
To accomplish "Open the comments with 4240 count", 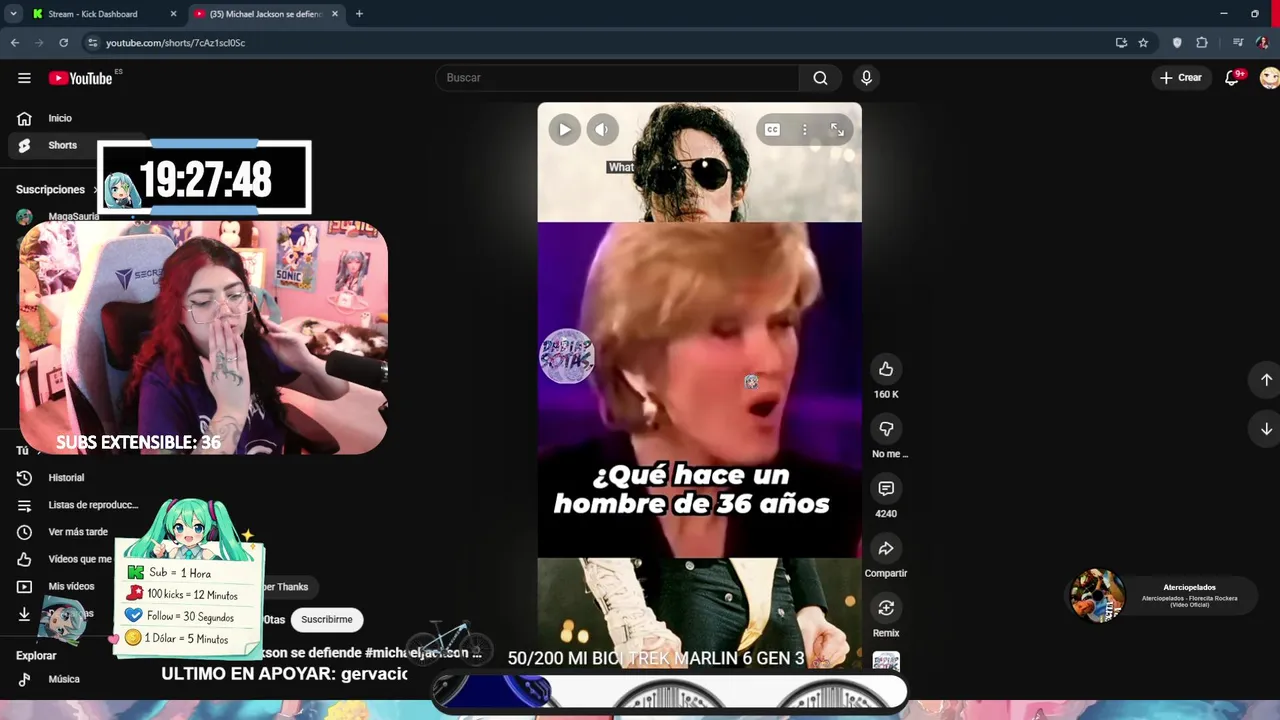I will 886,489.
